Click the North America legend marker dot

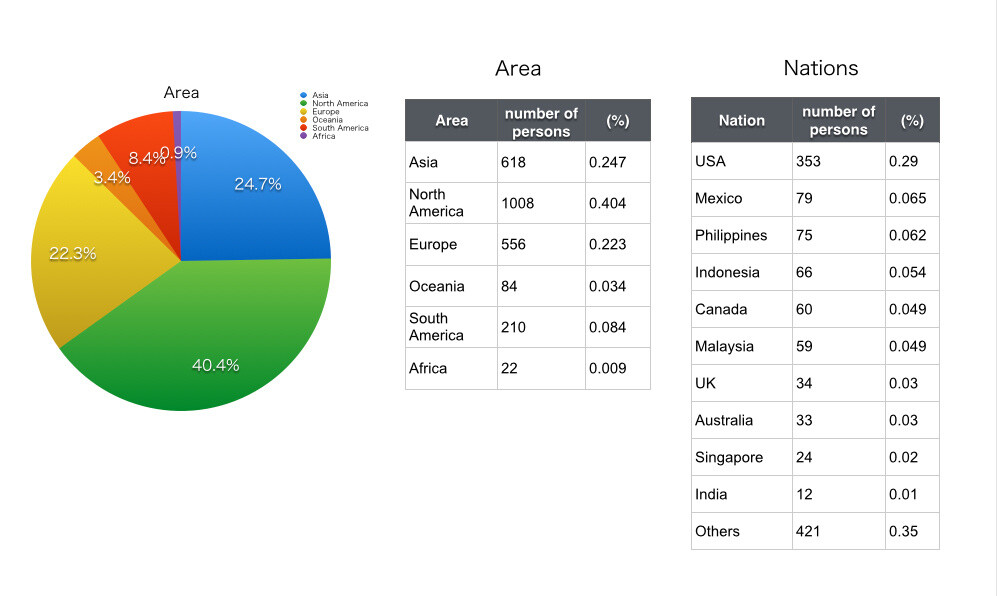(x=303, y=103)
